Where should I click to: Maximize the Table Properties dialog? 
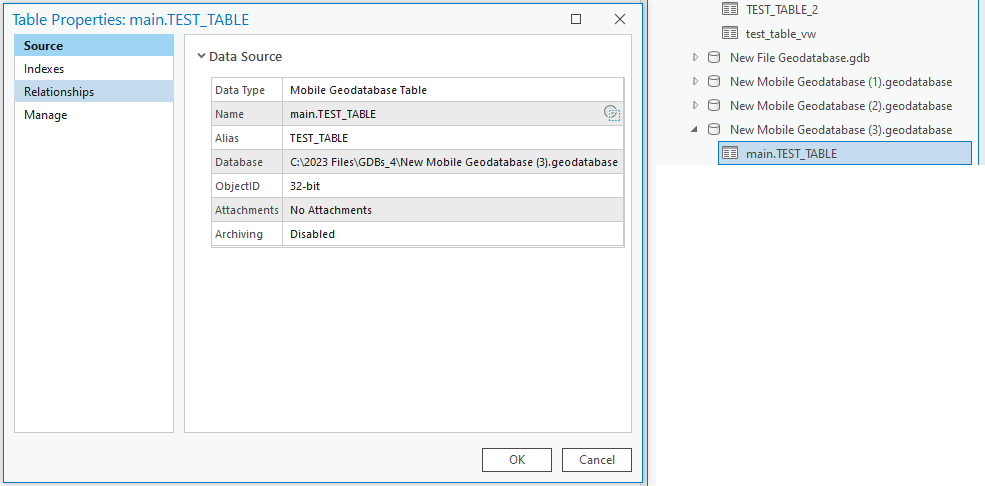tap(576, 19)
